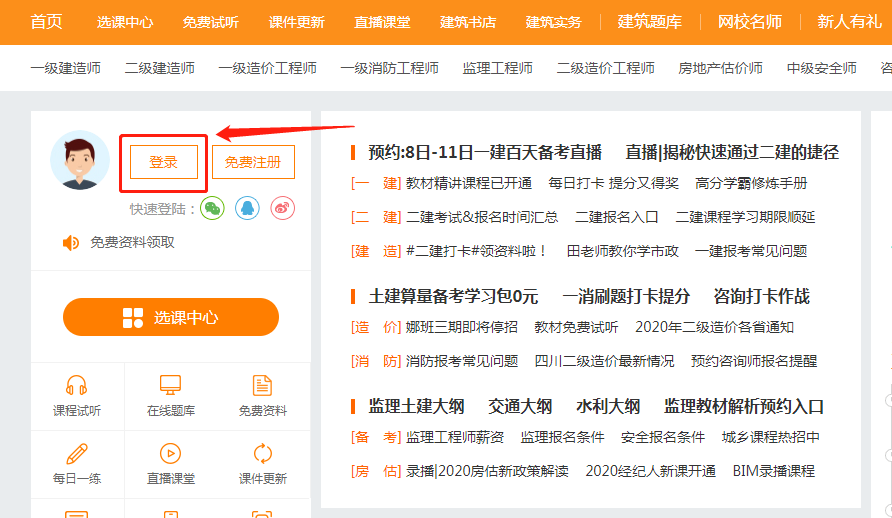Click the 免费注册 register button

click(253, 162)
